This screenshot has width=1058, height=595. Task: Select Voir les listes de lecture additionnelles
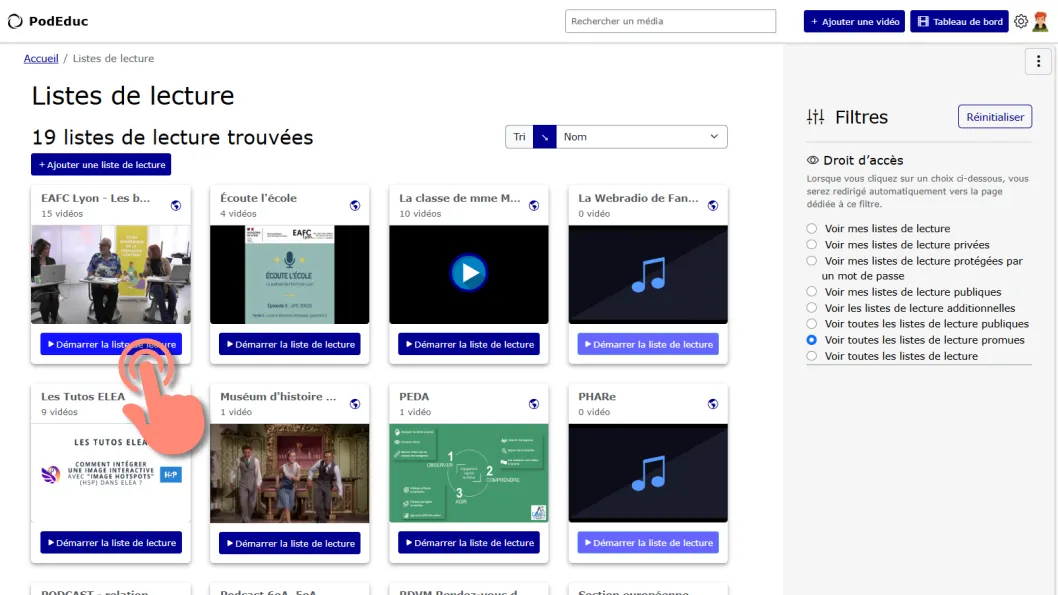(812, 308)
